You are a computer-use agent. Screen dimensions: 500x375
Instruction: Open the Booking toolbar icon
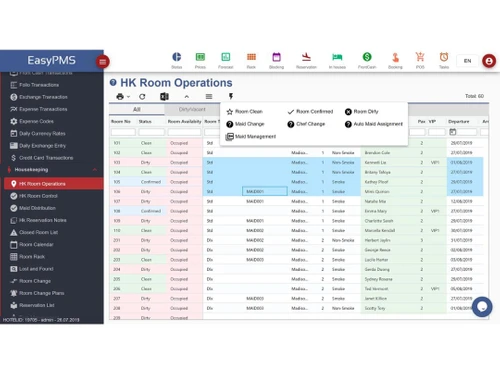point(395,57)
